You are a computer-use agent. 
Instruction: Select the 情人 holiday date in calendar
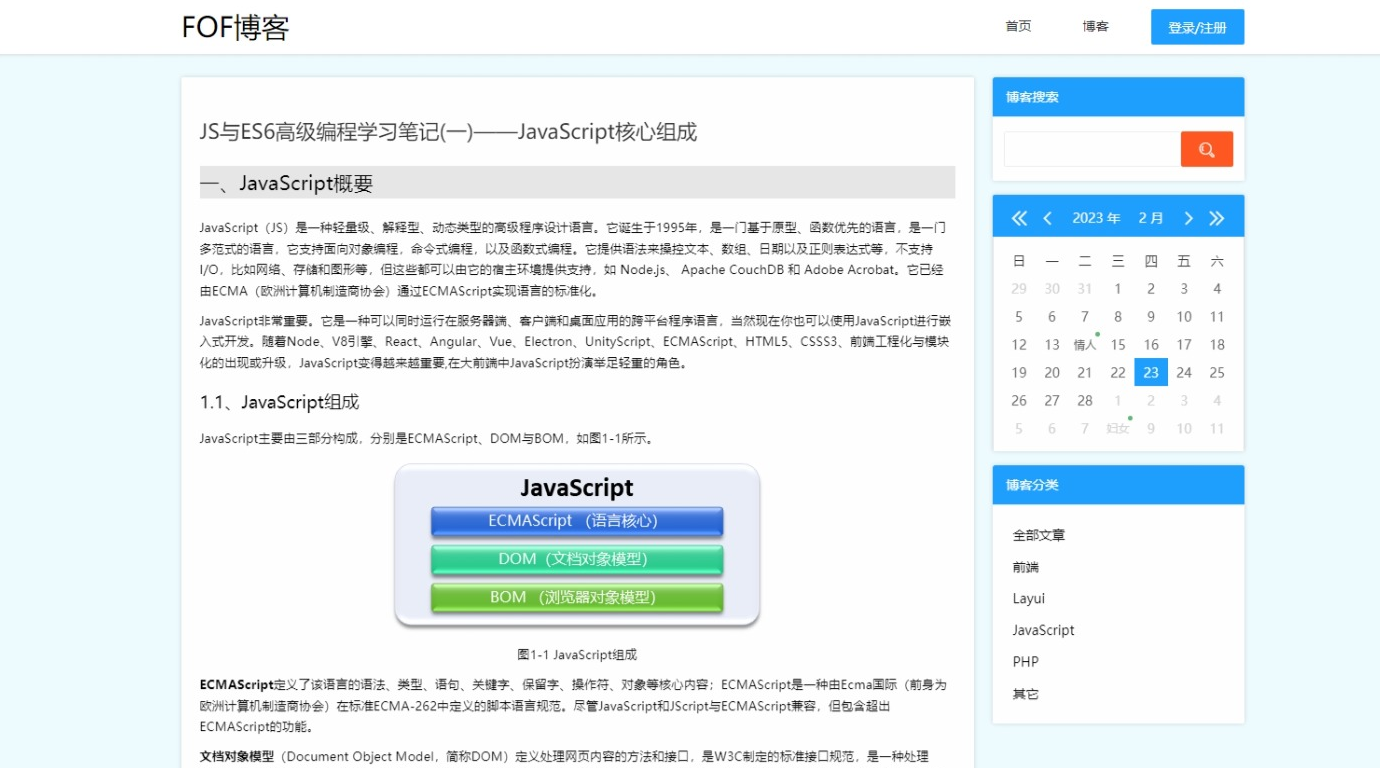point(1085,344)
